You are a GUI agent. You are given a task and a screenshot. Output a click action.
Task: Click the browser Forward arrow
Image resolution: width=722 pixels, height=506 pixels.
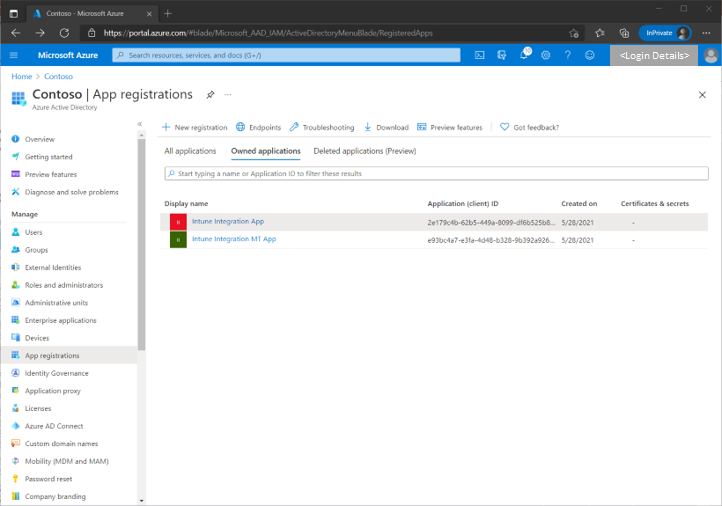click(x=40, y=33)
